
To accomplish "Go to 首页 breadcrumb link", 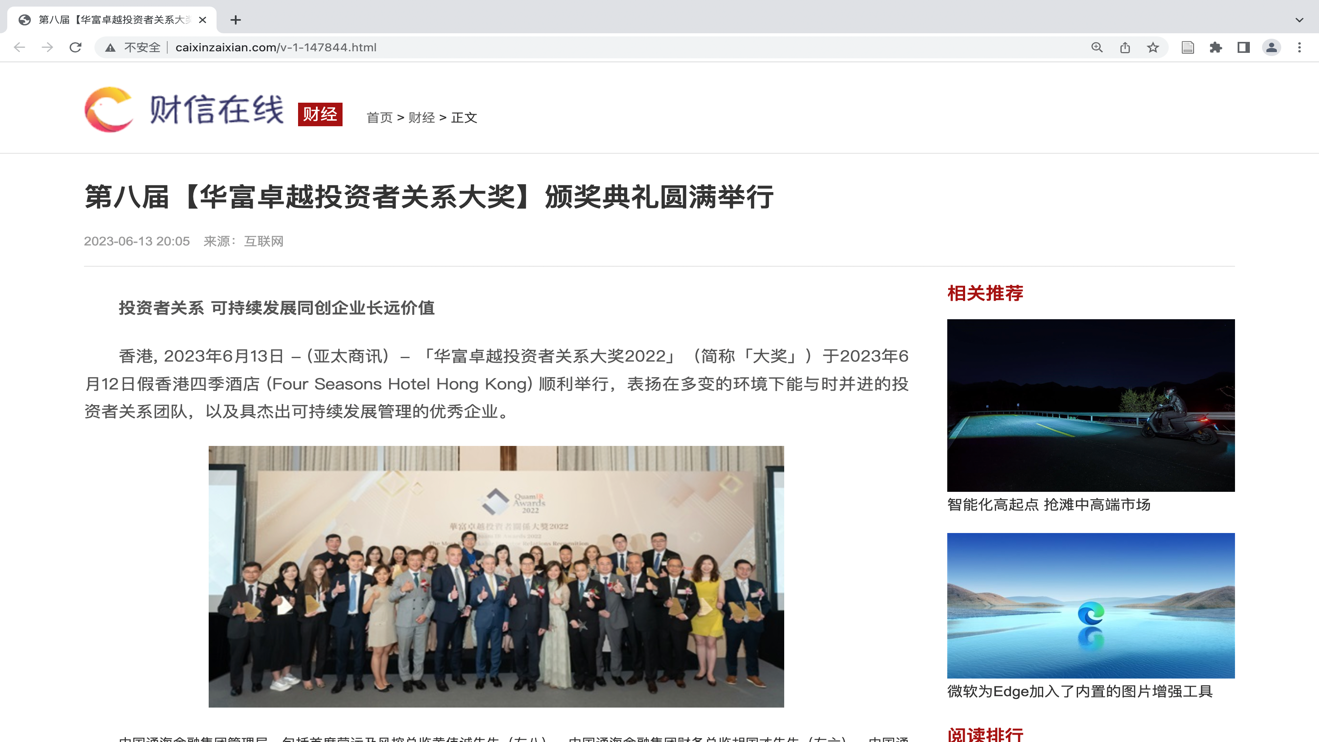I will click(x=379, y=118).
